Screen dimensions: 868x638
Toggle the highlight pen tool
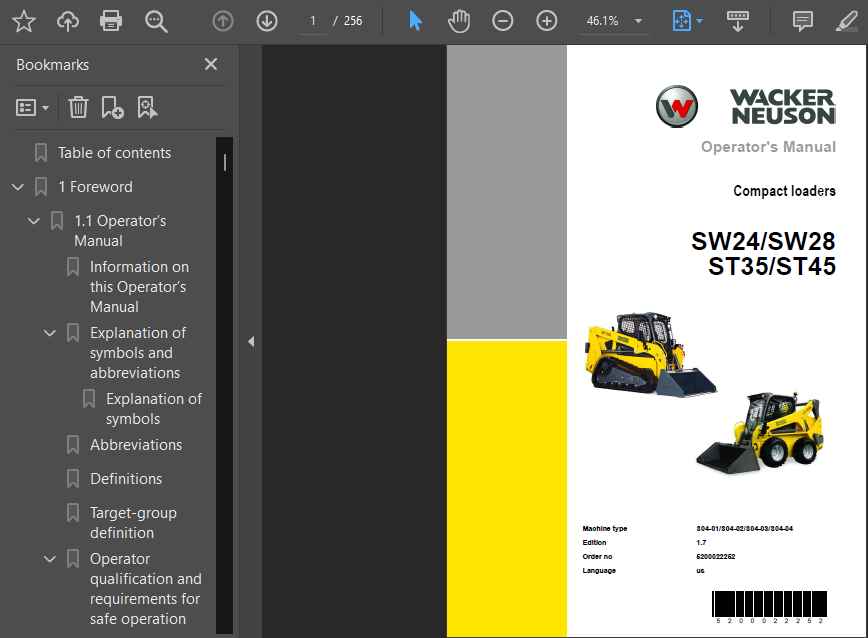click(846, 20)
